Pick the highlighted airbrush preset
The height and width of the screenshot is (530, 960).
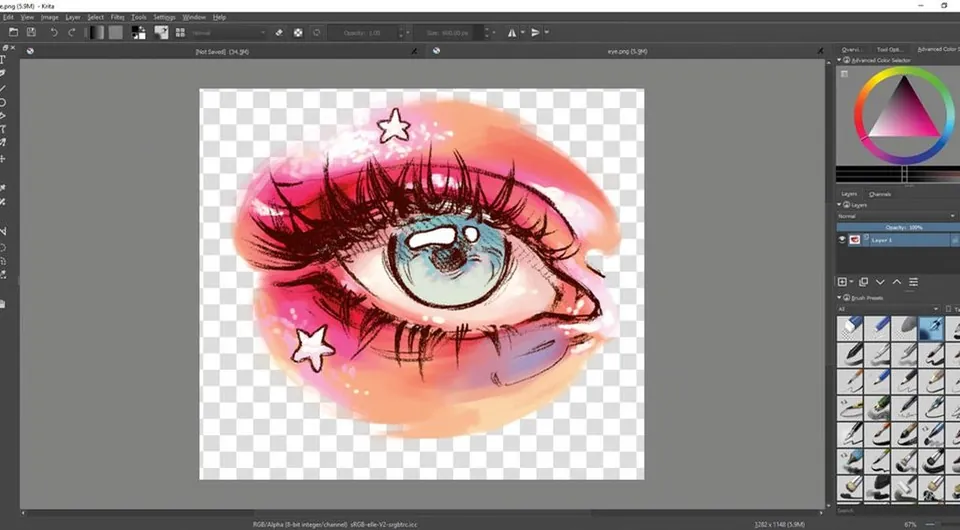click(x=931, y=328)
